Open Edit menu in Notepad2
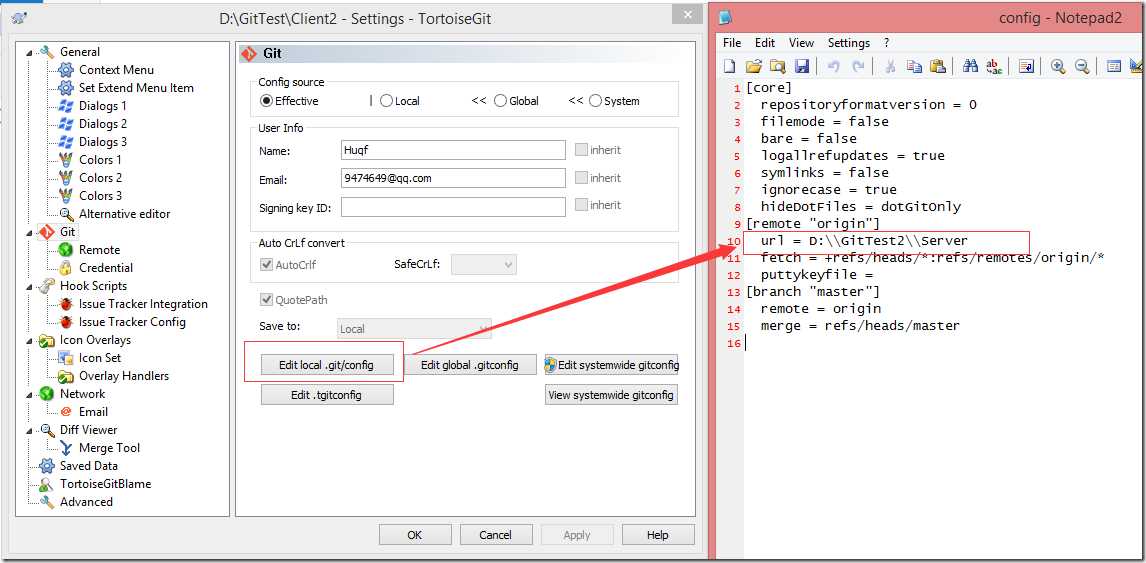The width and height of the screenshot is (1146, 563). pos(765,43)
